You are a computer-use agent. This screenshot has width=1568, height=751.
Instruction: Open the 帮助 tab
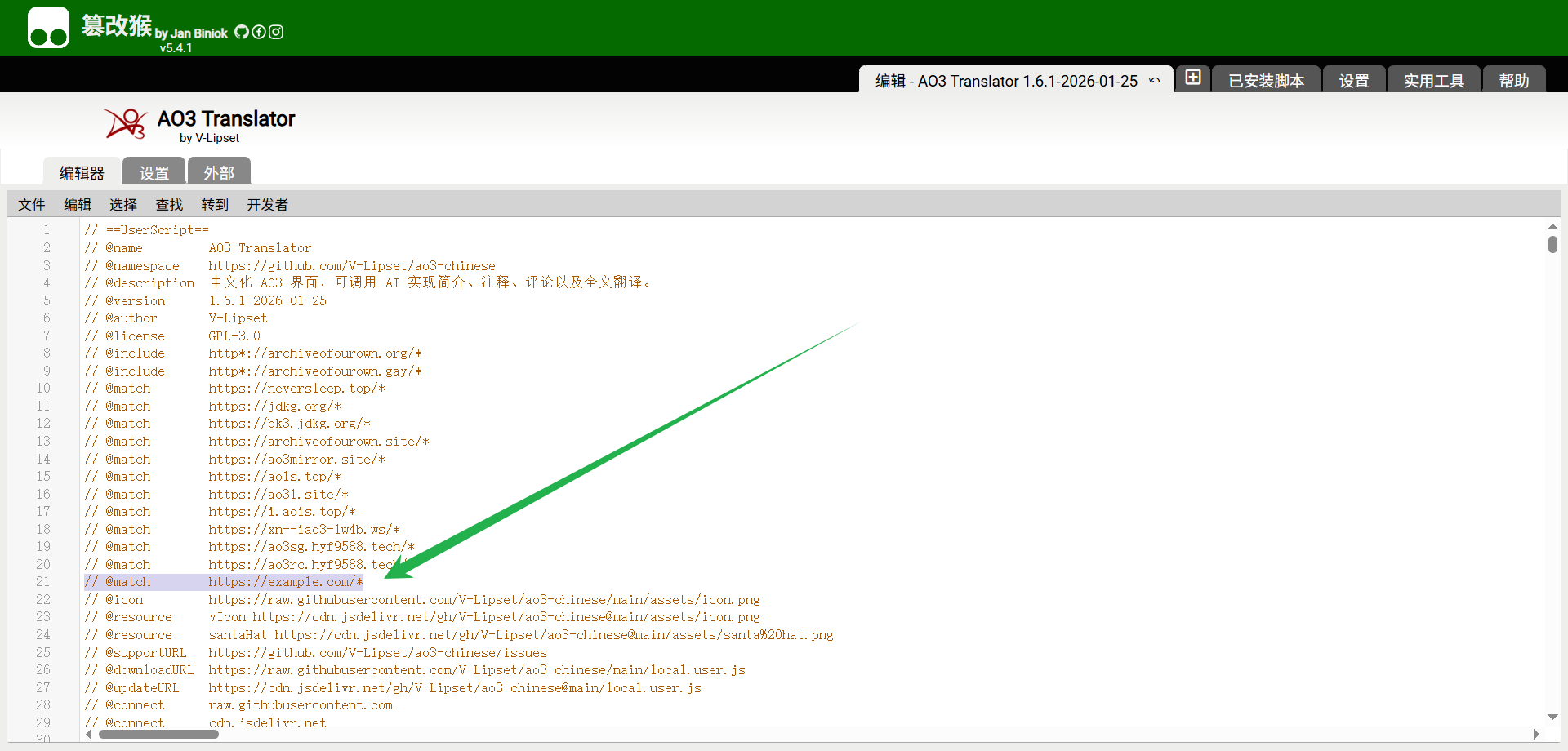[x=1513, y=81]
